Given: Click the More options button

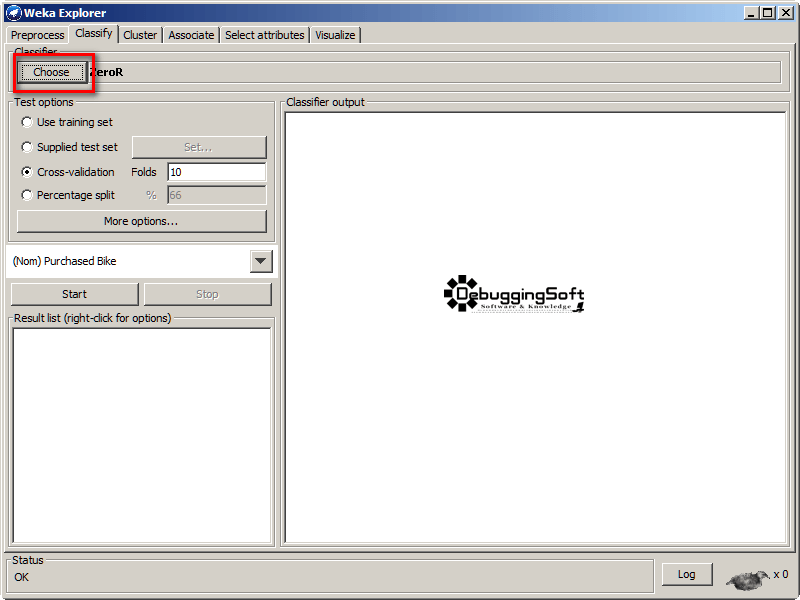Looking at the screenshot, I should tap(141, 221).
